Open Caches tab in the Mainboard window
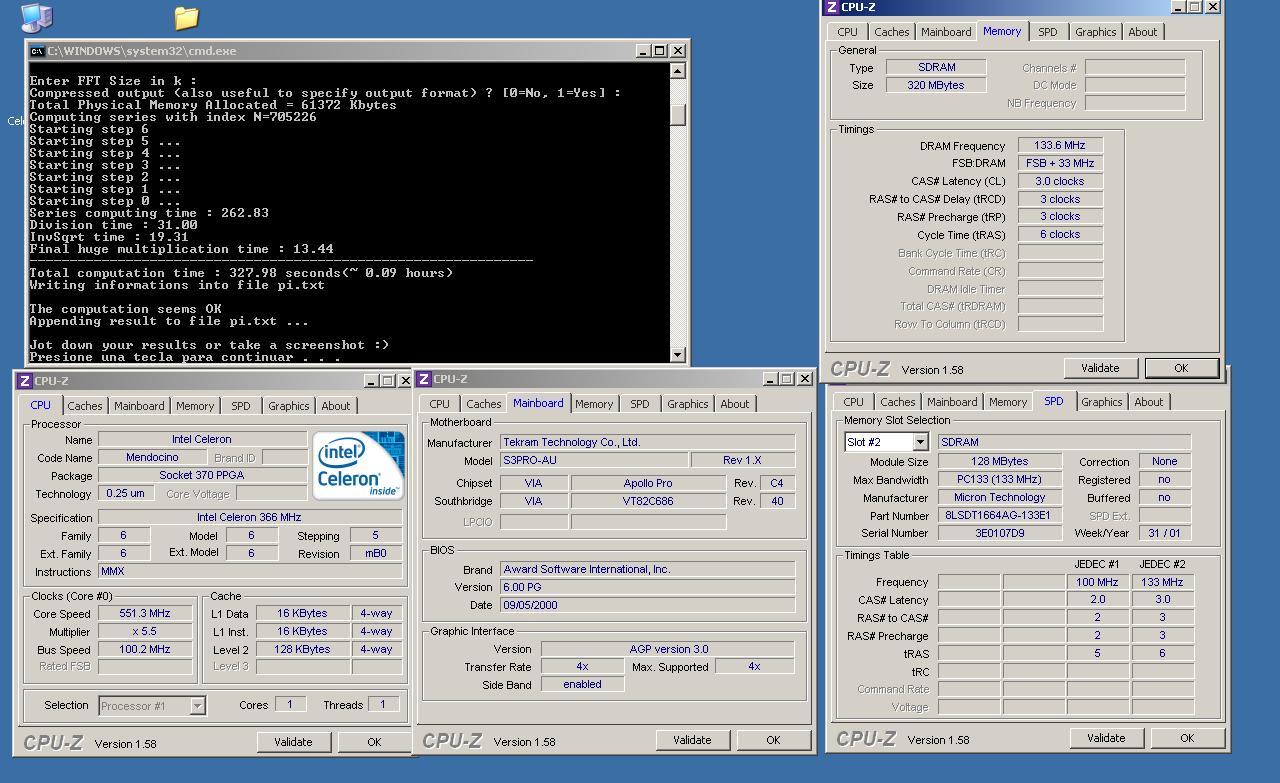 coord(484,404)
